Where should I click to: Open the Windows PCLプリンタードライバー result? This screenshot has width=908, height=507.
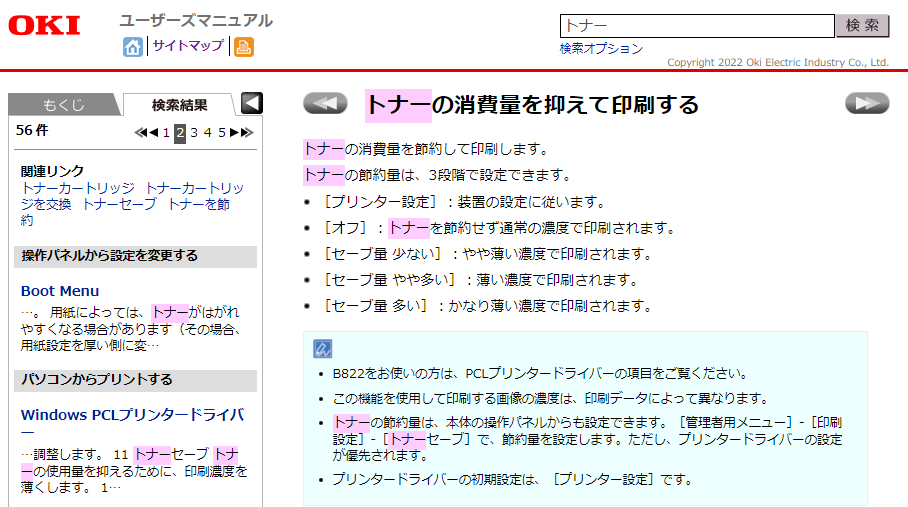point(132,414)
